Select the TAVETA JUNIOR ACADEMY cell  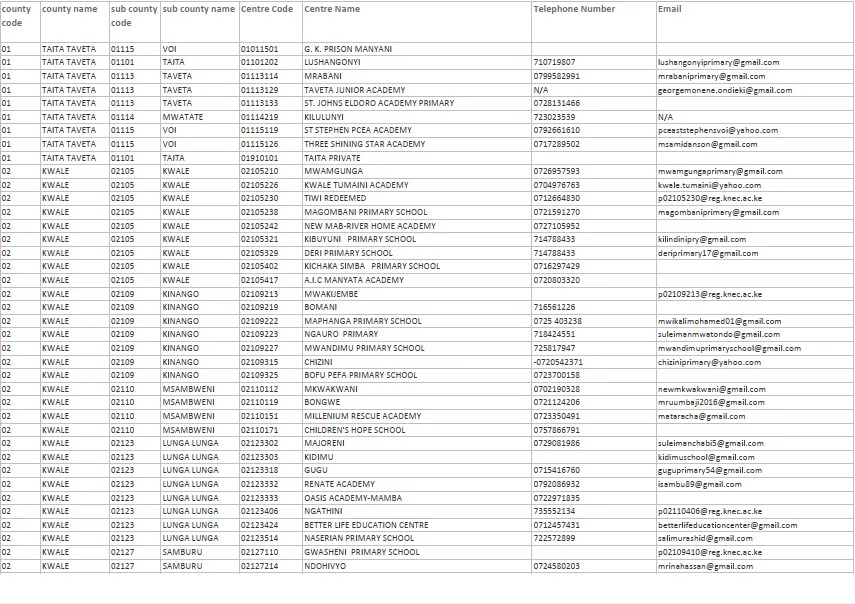click(x=355, y=90)
